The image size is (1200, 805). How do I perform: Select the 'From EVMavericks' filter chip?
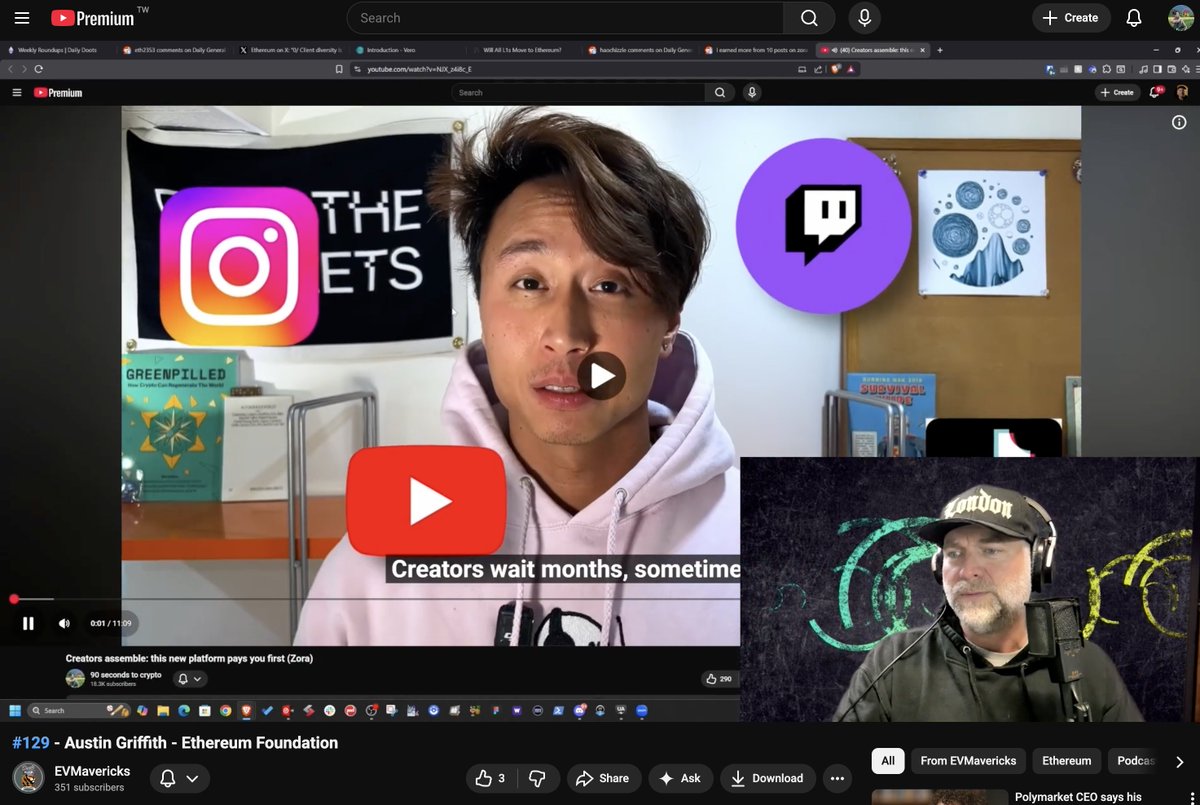[x=968, y=761]
